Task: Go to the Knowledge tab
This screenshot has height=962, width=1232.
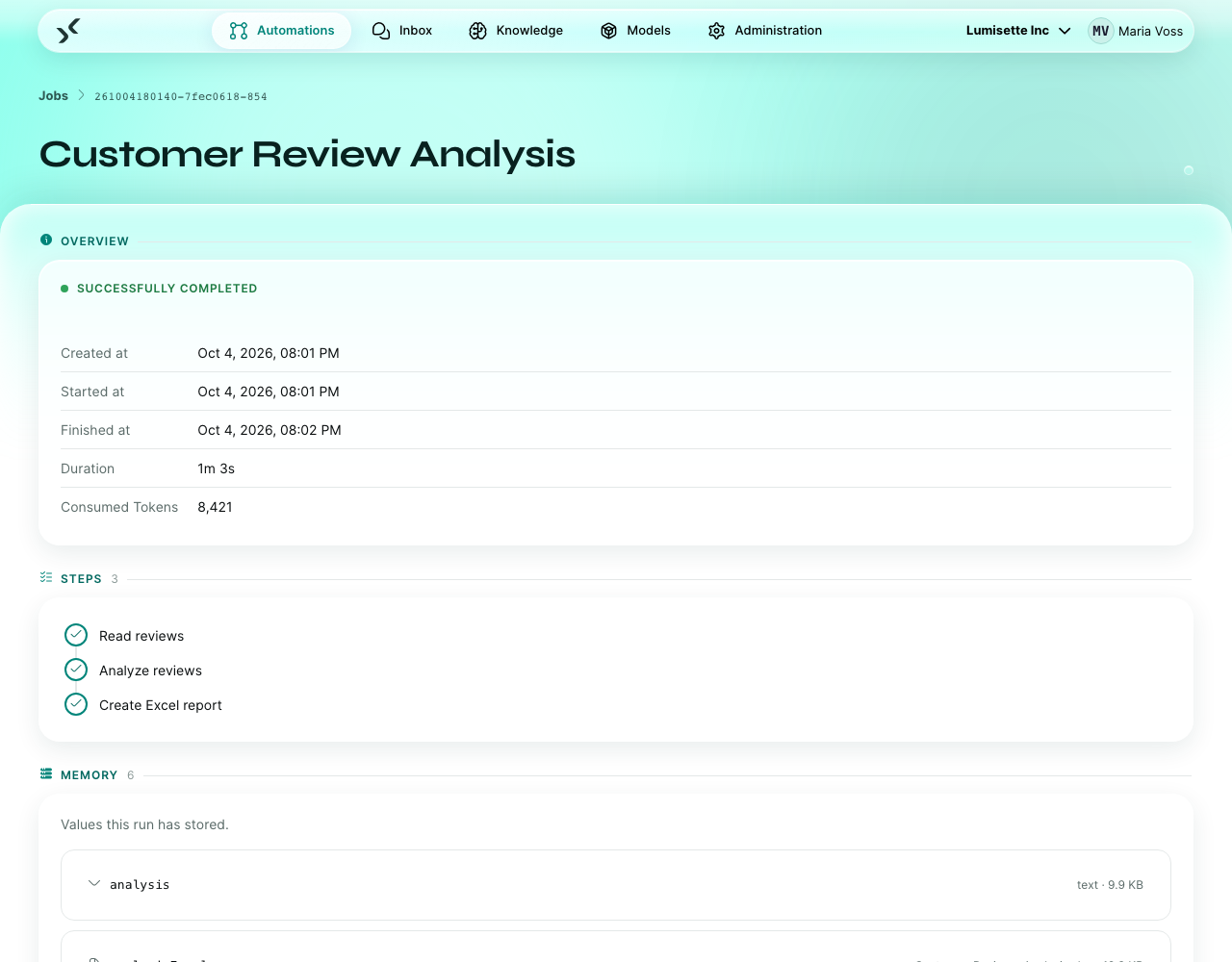Action: point(516,31)
